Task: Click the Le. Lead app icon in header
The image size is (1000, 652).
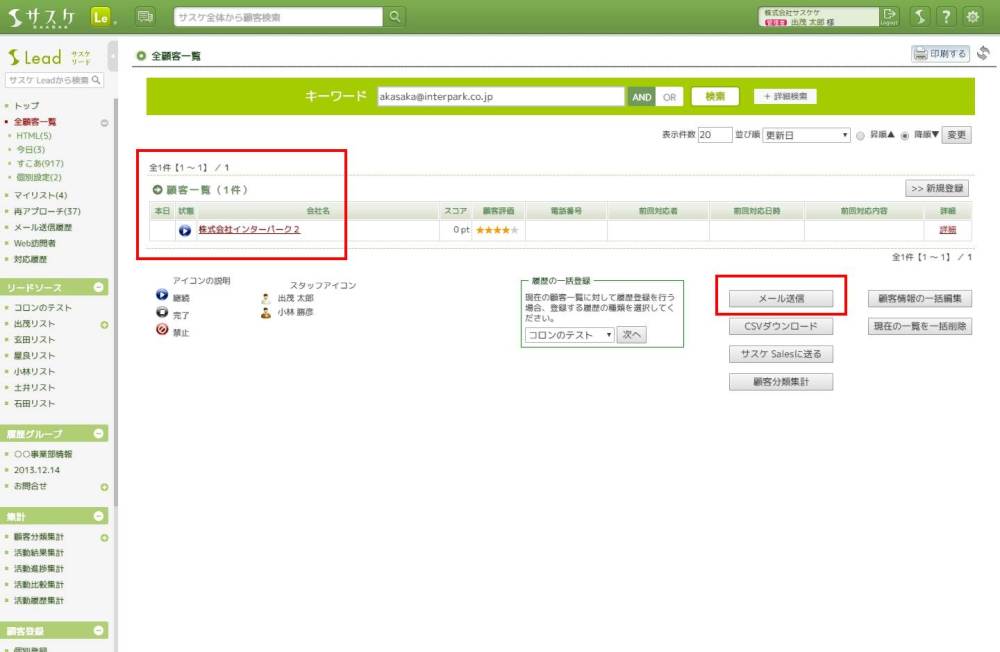Action: [102, 17]
